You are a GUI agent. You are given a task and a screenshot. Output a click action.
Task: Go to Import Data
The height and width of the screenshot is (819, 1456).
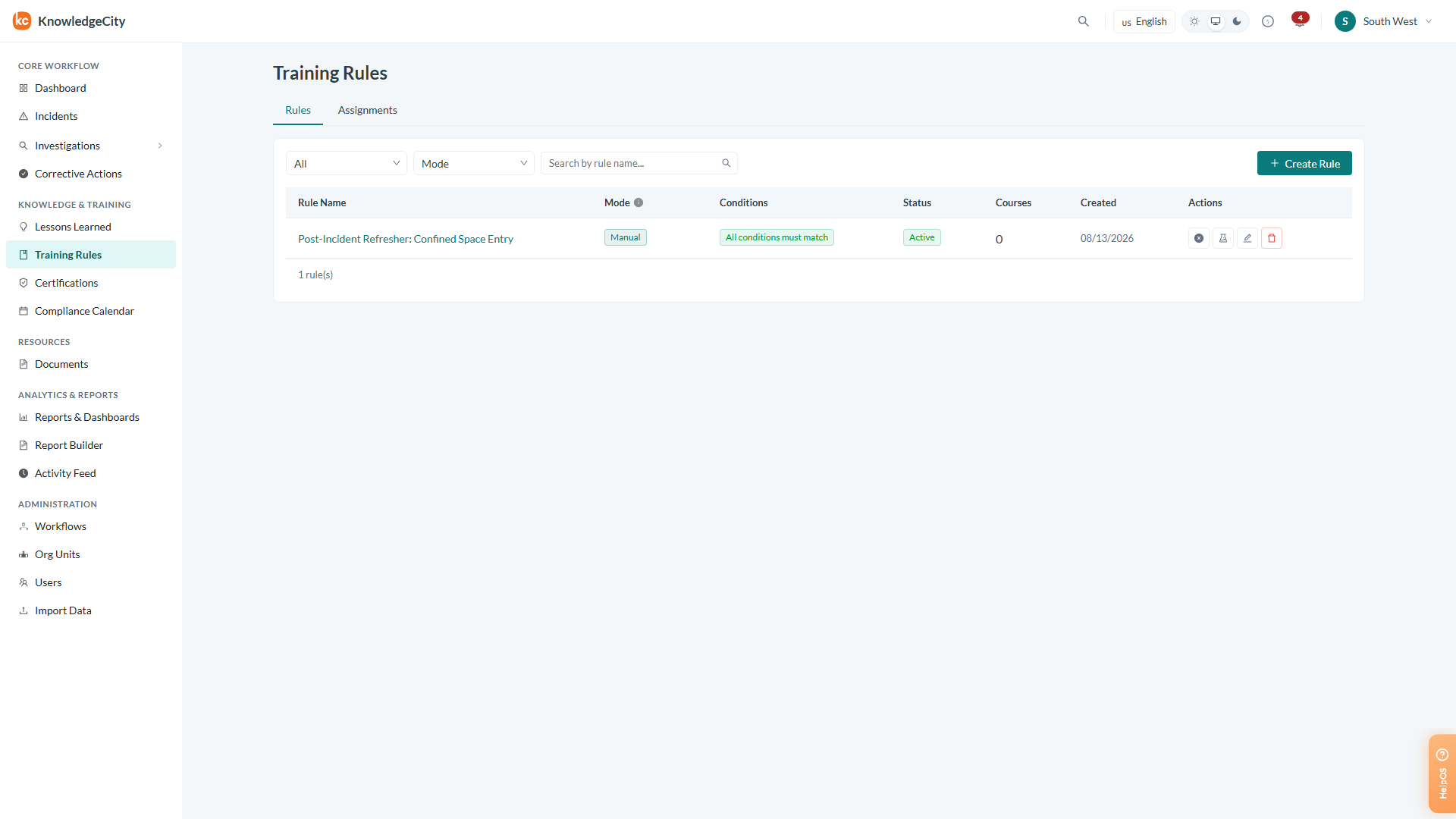91,610
